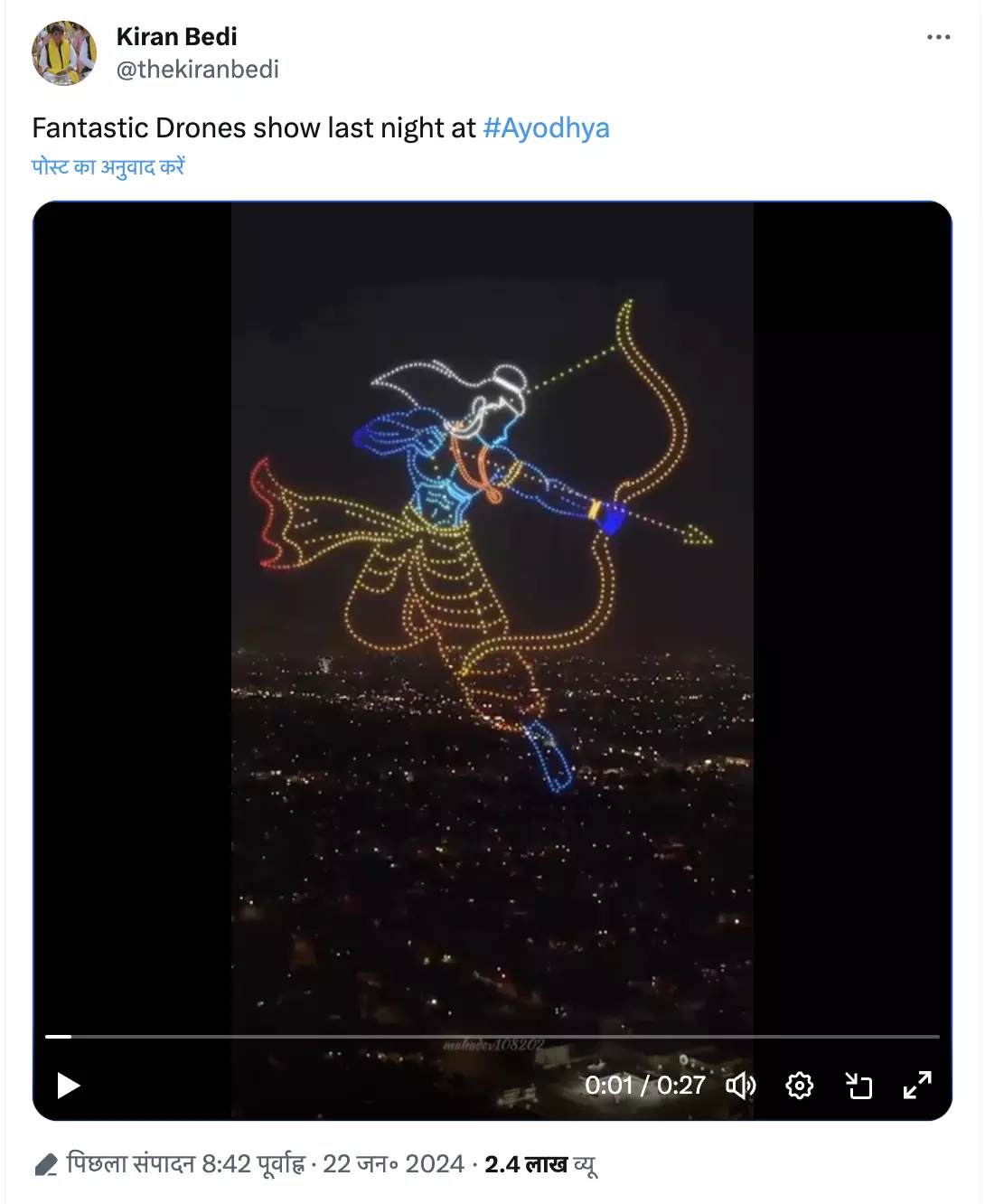Image resolution: width=985 pixels, height=1204 pixels.
Task: Click the pencil edit-history icon
Action: click(46, 1165)
